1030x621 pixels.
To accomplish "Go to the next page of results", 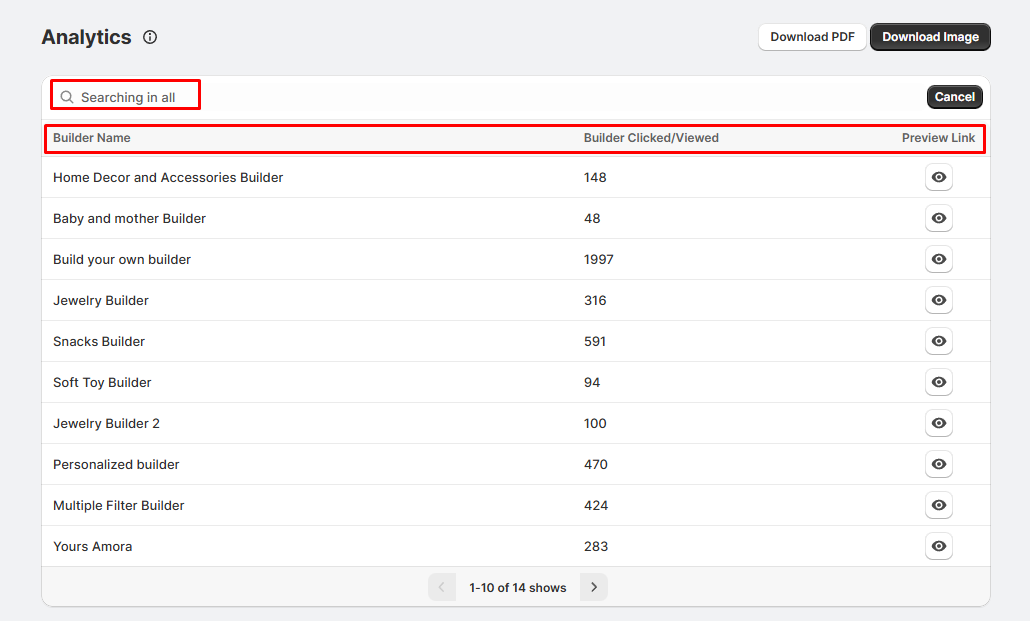I will (x=594, y=588).
